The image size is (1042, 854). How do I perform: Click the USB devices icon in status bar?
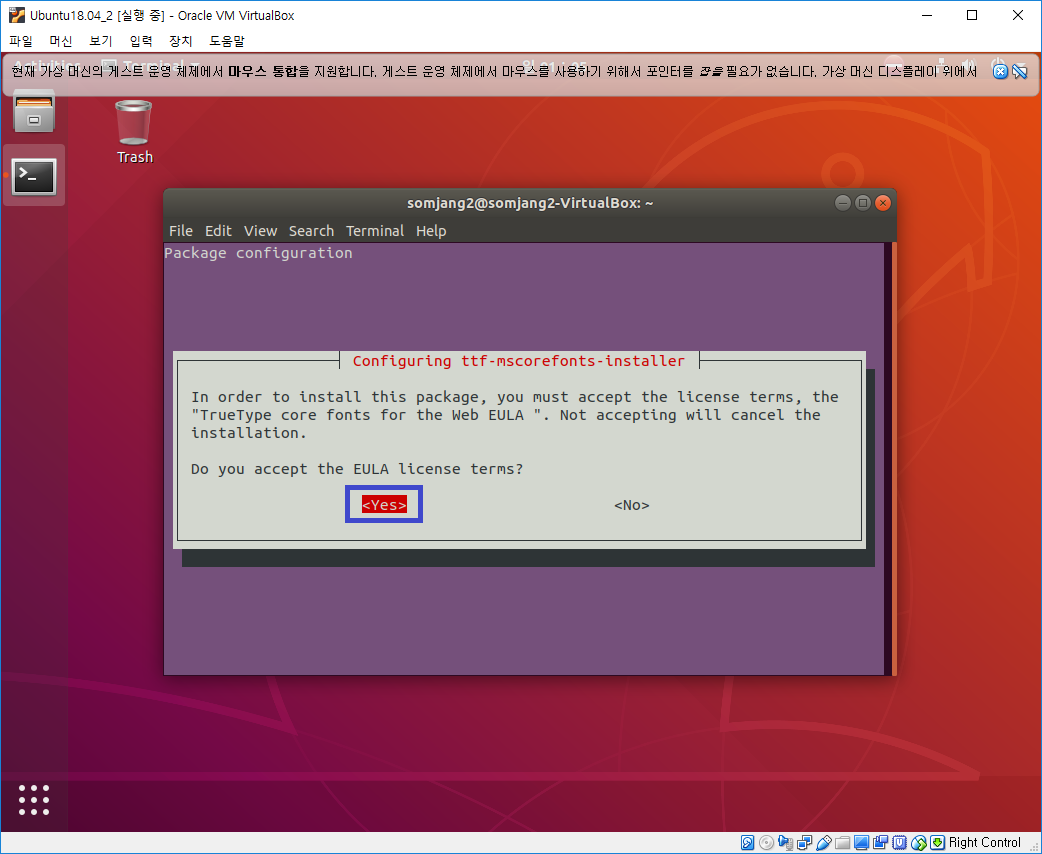click(823, 843)
